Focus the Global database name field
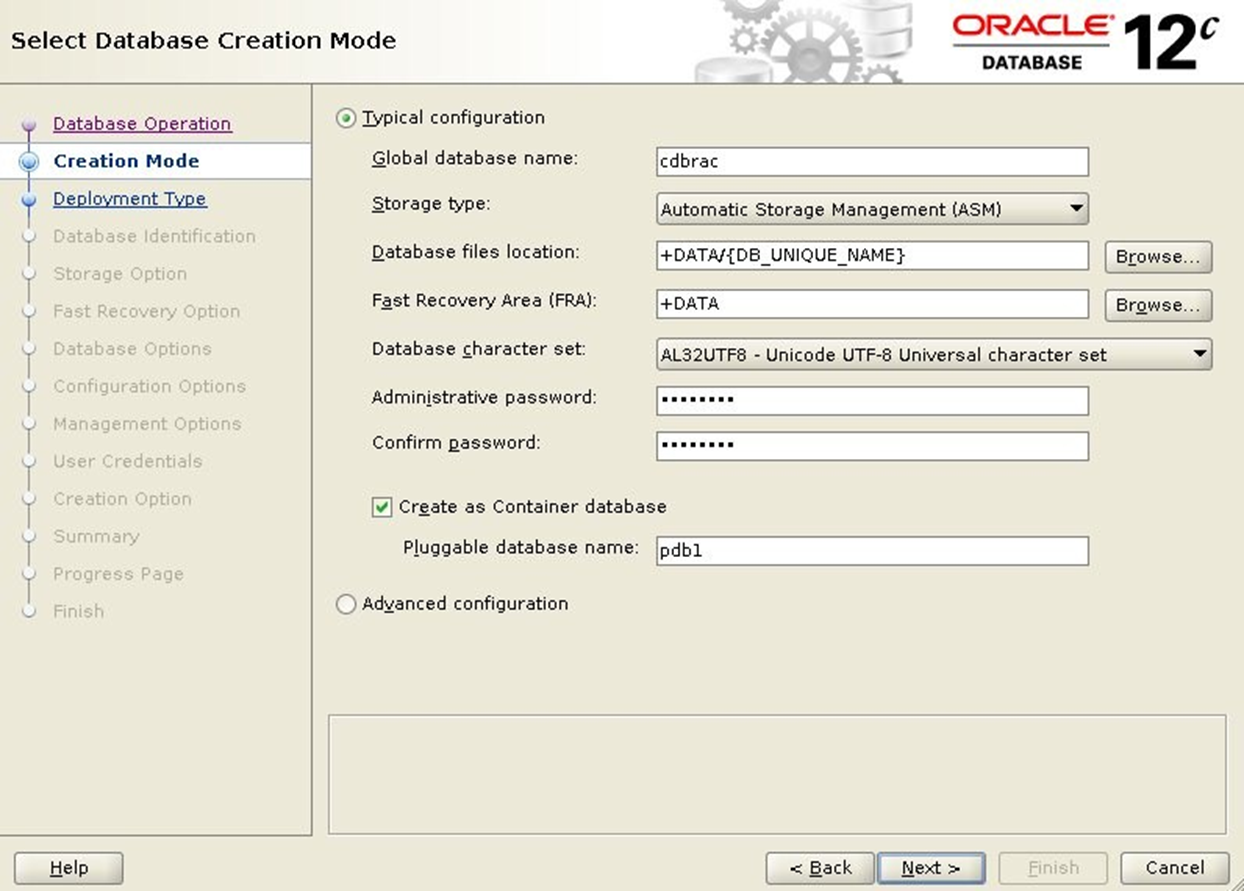 [x=872, y=161]
